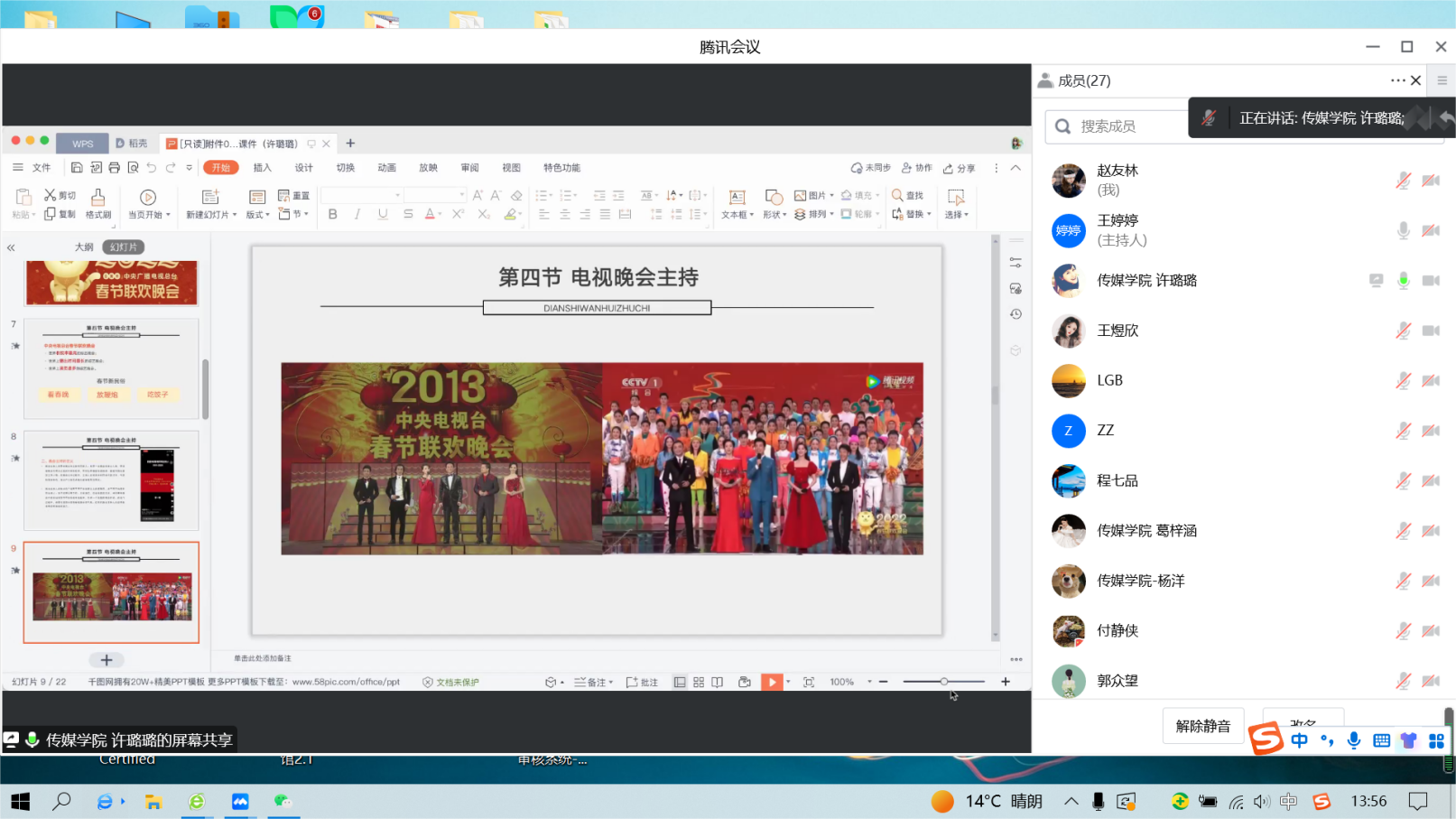Toggle microphone for 付静侠
Viewport: 1456px width, 819px height.
[x=1404, y=631]
